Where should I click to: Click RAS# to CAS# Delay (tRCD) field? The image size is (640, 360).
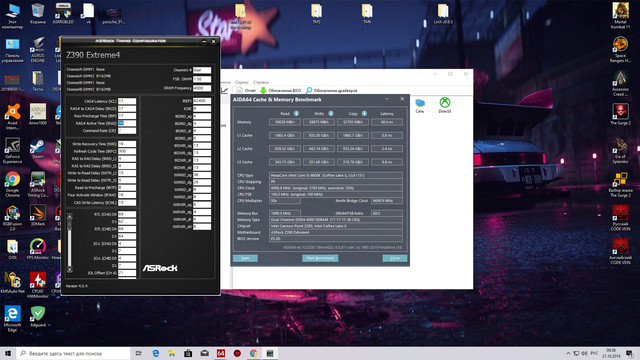coord(127,109)
